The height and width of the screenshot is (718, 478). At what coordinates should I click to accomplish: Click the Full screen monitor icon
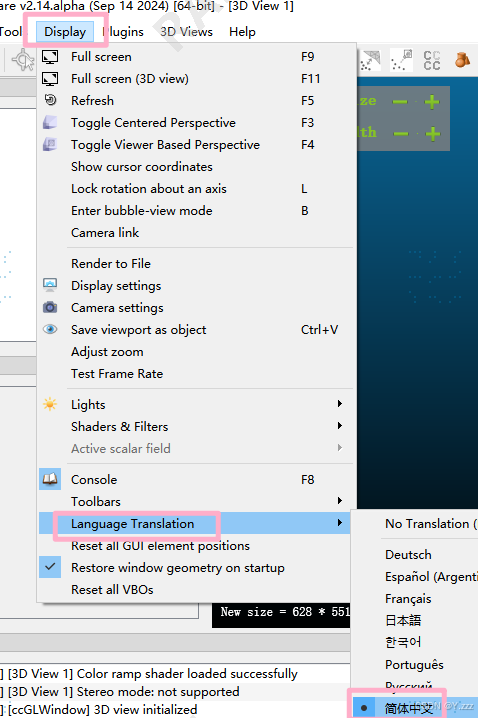pyautogui.click(x=50, y=57)
